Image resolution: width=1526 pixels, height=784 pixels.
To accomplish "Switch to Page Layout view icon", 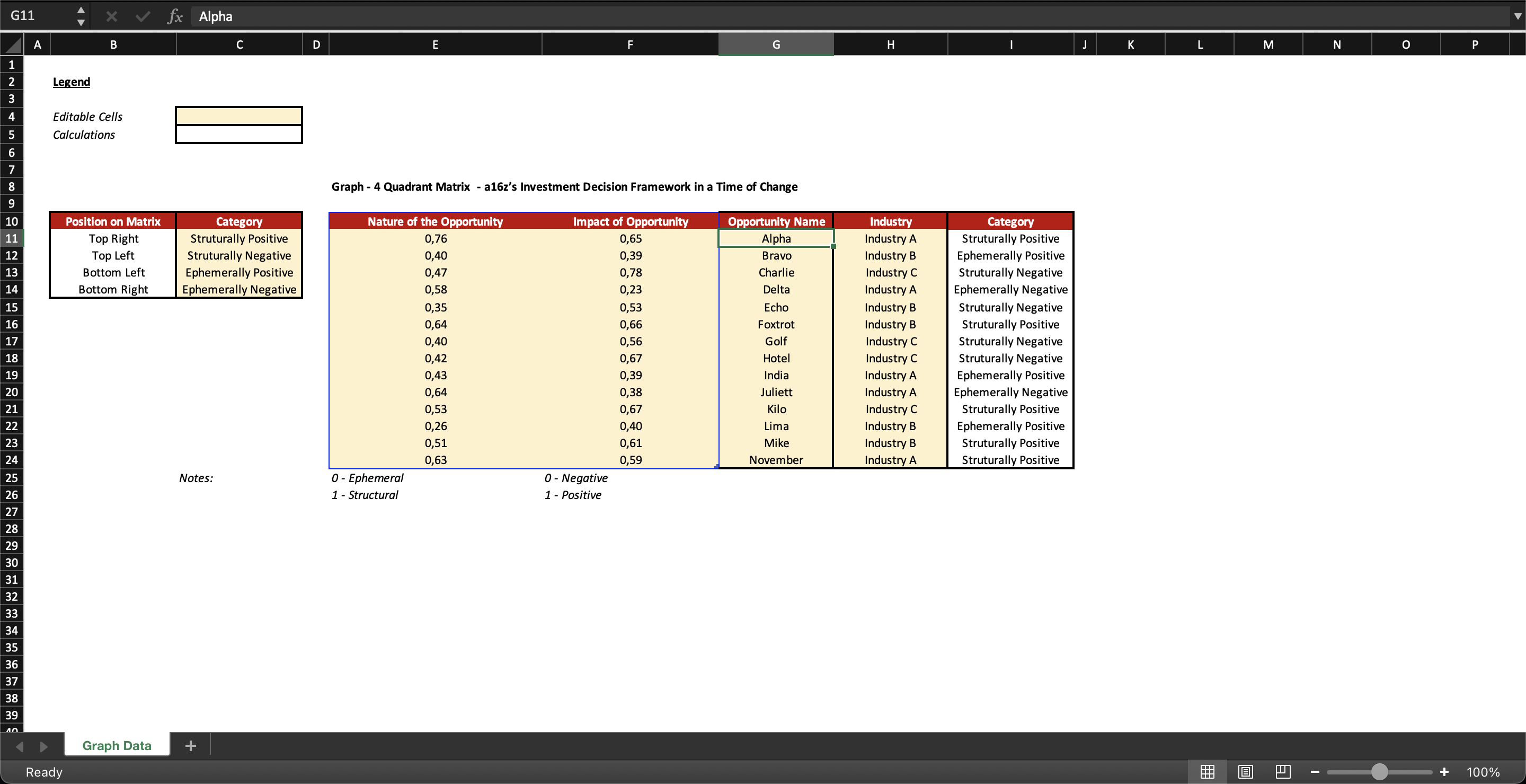I will (1245, 772).
